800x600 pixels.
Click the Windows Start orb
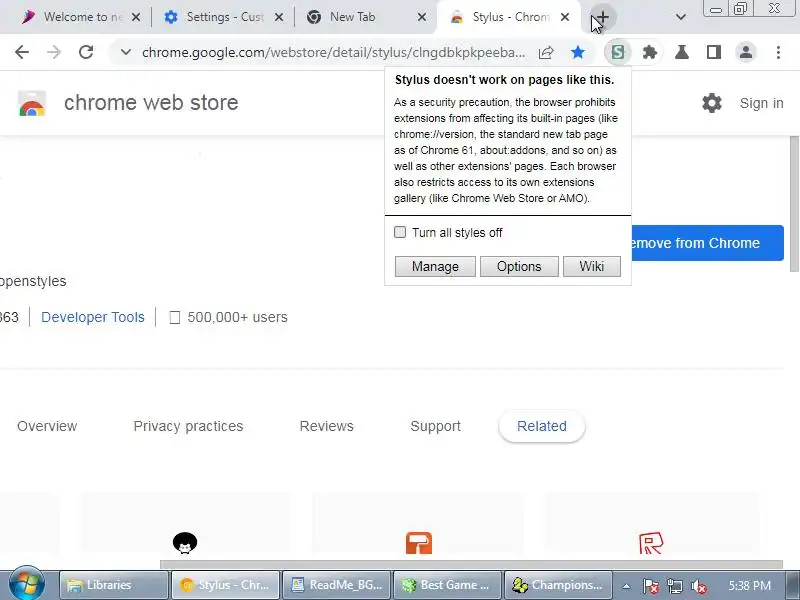pyautogui.click(x=27, y=585)
